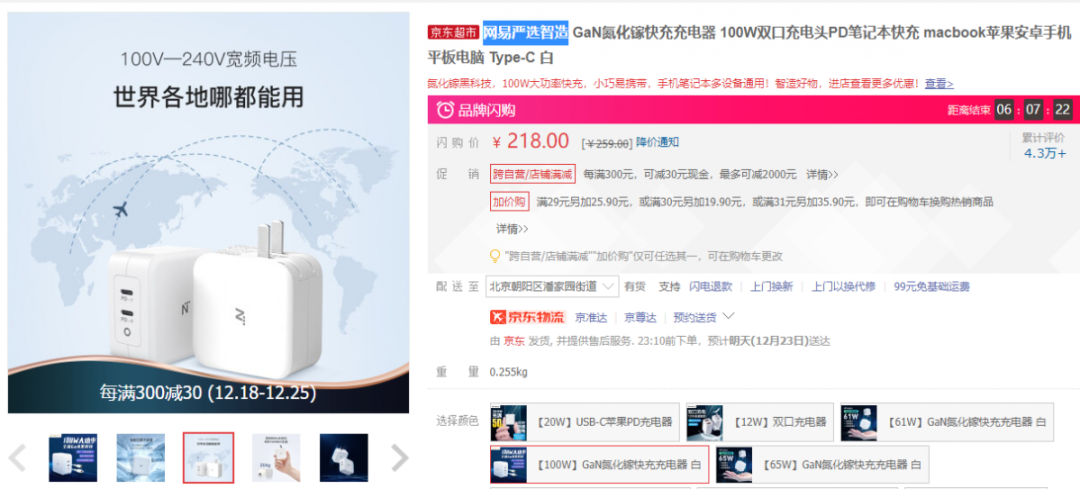Image resolution: width=1080 pixels, height=489 pixels.
Task: Click the 闪电退款 service link
Action: [x=711, y=287]
